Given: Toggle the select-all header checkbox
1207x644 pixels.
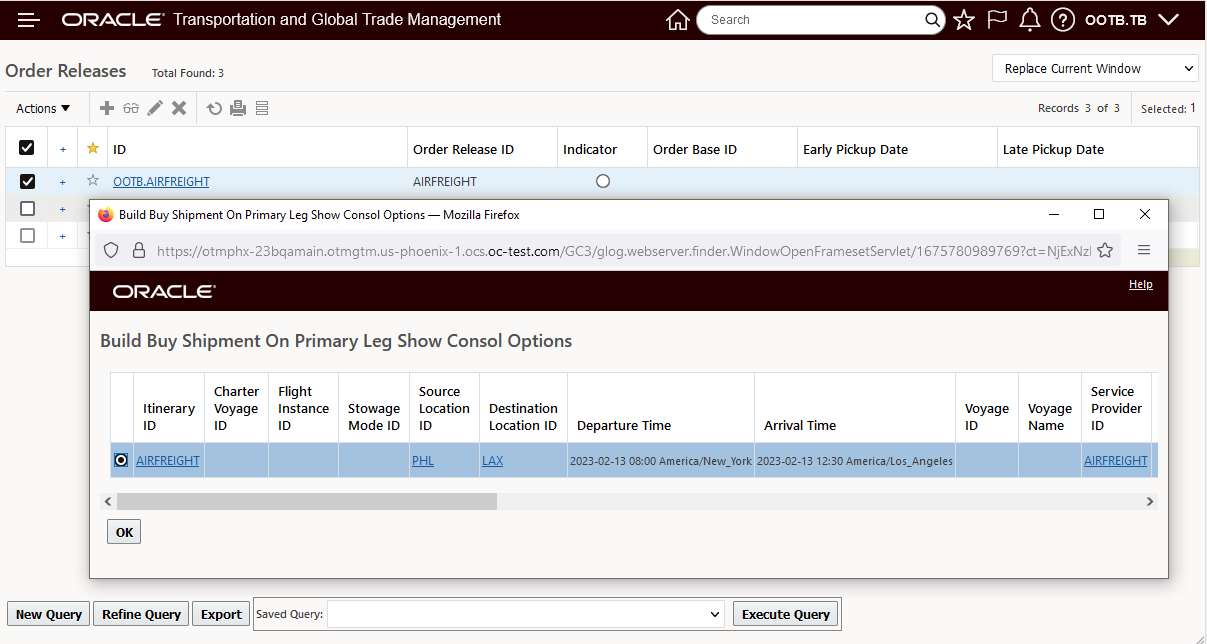Looking at the screenshot, I should [x=27, y=148].
